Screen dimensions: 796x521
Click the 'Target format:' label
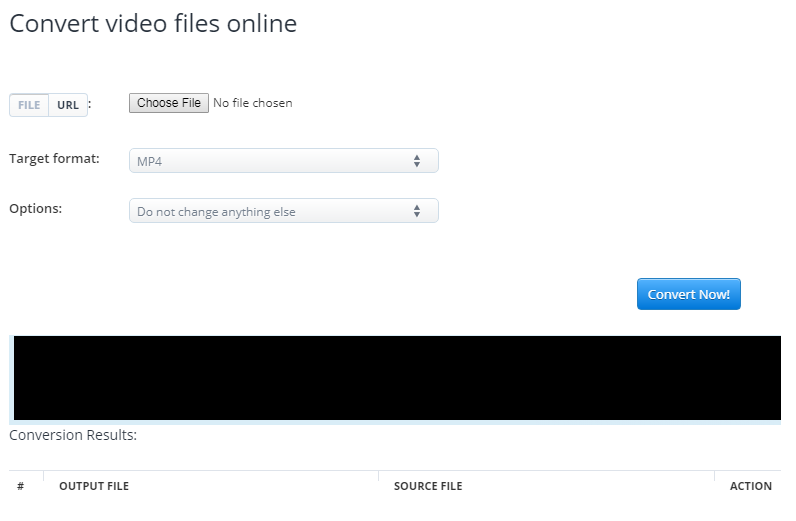point(54,159)
